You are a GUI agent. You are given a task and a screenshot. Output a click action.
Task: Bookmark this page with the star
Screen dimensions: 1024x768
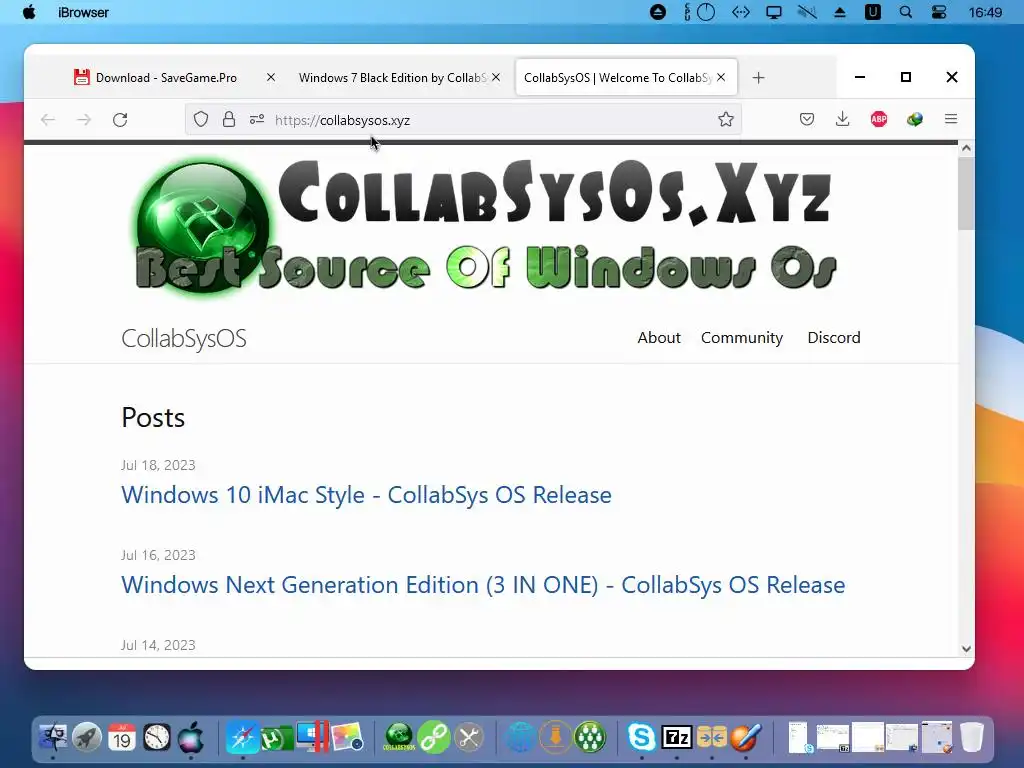[726, 120]
